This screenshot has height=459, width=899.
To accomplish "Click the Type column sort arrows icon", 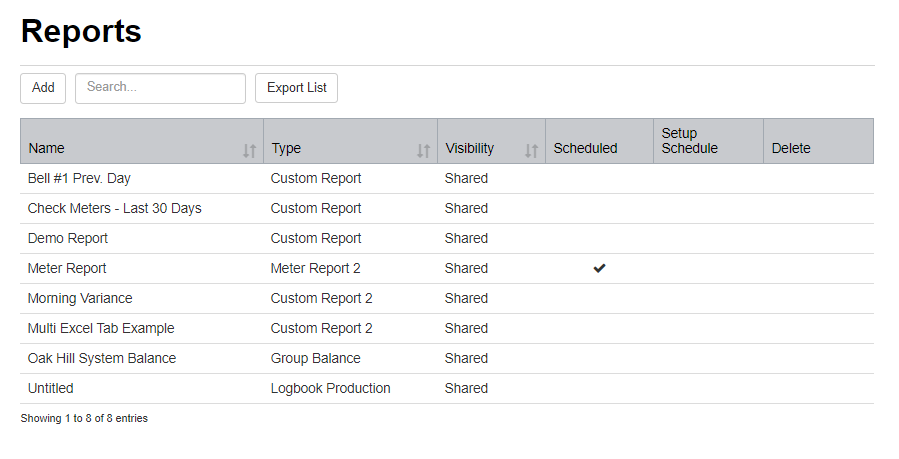I will [423, 150].
